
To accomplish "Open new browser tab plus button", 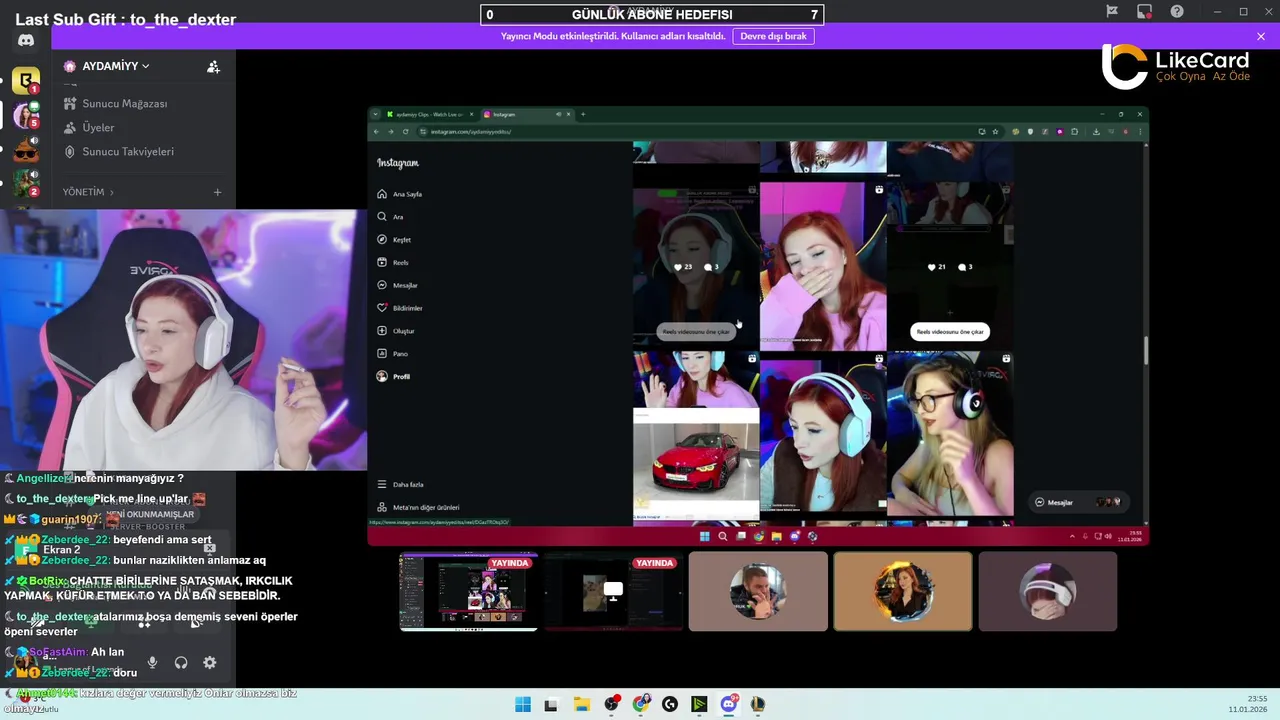I will (583, 114).
